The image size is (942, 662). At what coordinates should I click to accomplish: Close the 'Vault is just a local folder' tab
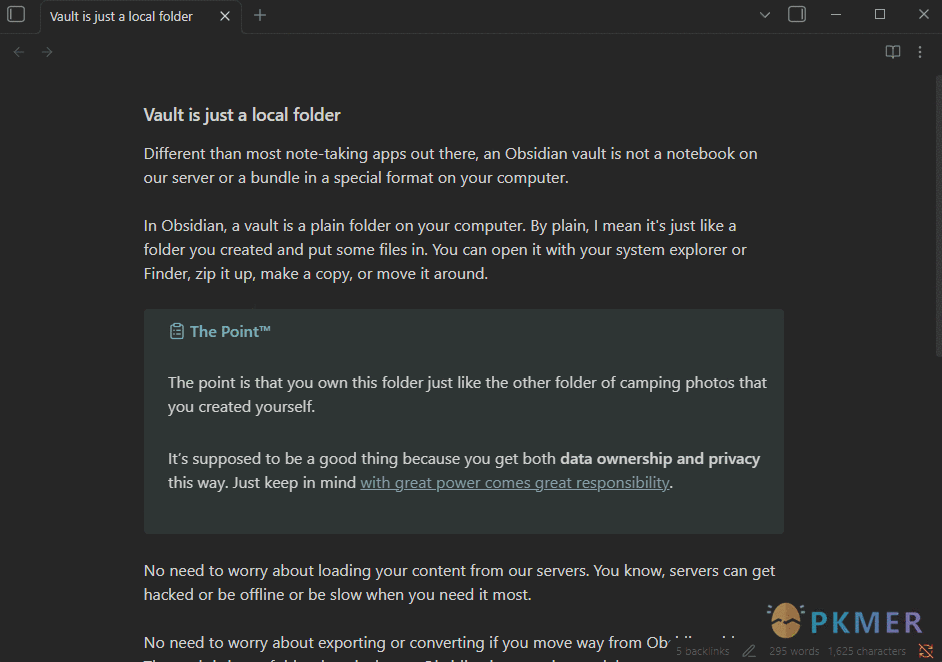point(225,16)
